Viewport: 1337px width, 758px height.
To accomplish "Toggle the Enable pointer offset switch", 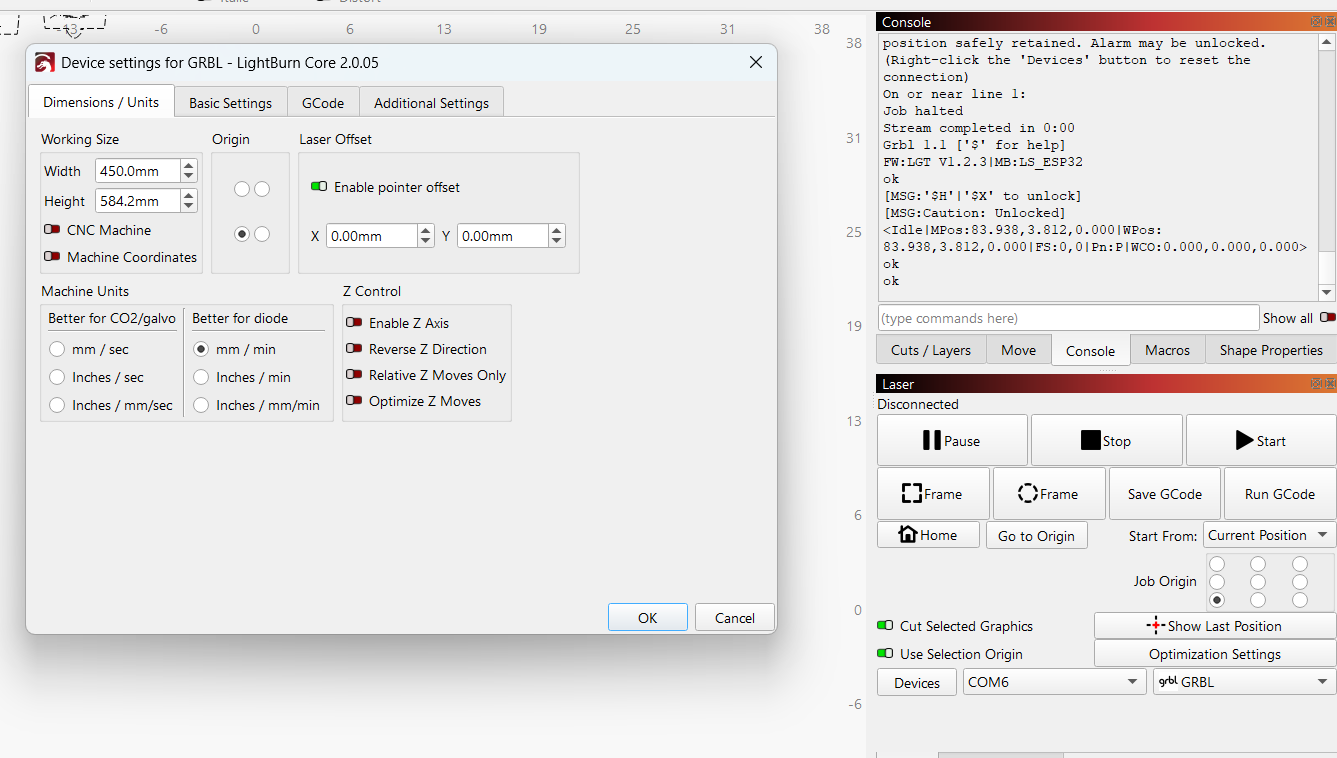I will 320,187.
